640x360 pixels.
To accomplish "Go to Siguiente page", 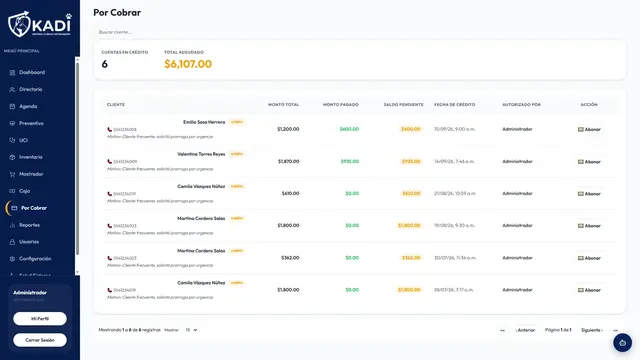I will [x=592, y=330].
